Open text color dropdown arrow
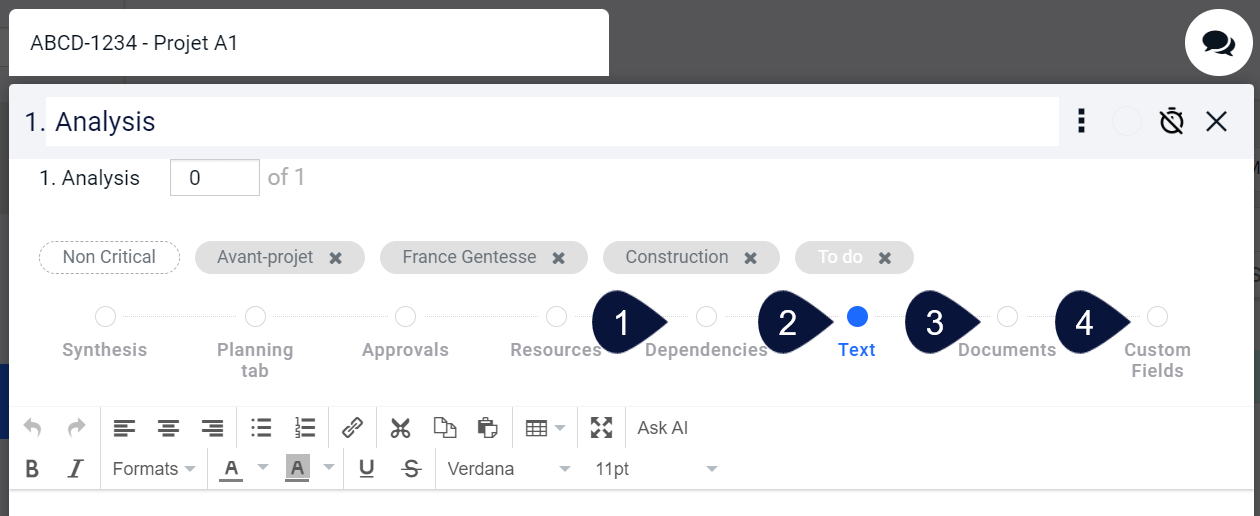This screenshot has height=516, width=1260. coord(263,468)
